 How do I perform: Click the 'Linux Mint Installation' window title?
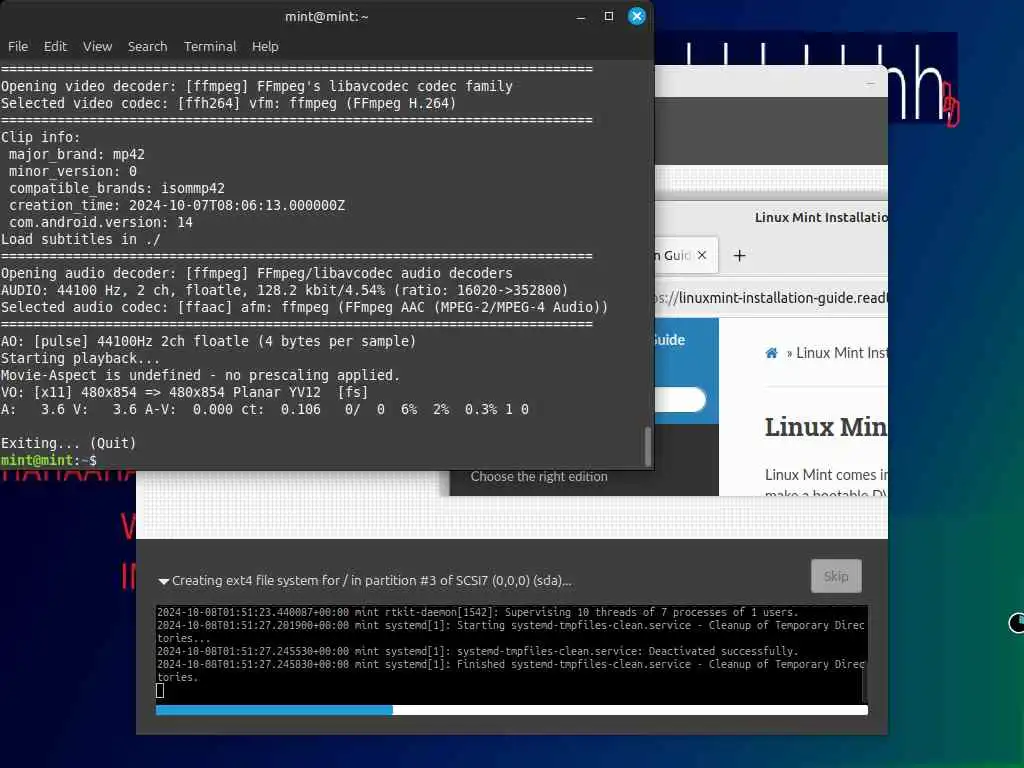pyautogui.click(x=821, y=217)
